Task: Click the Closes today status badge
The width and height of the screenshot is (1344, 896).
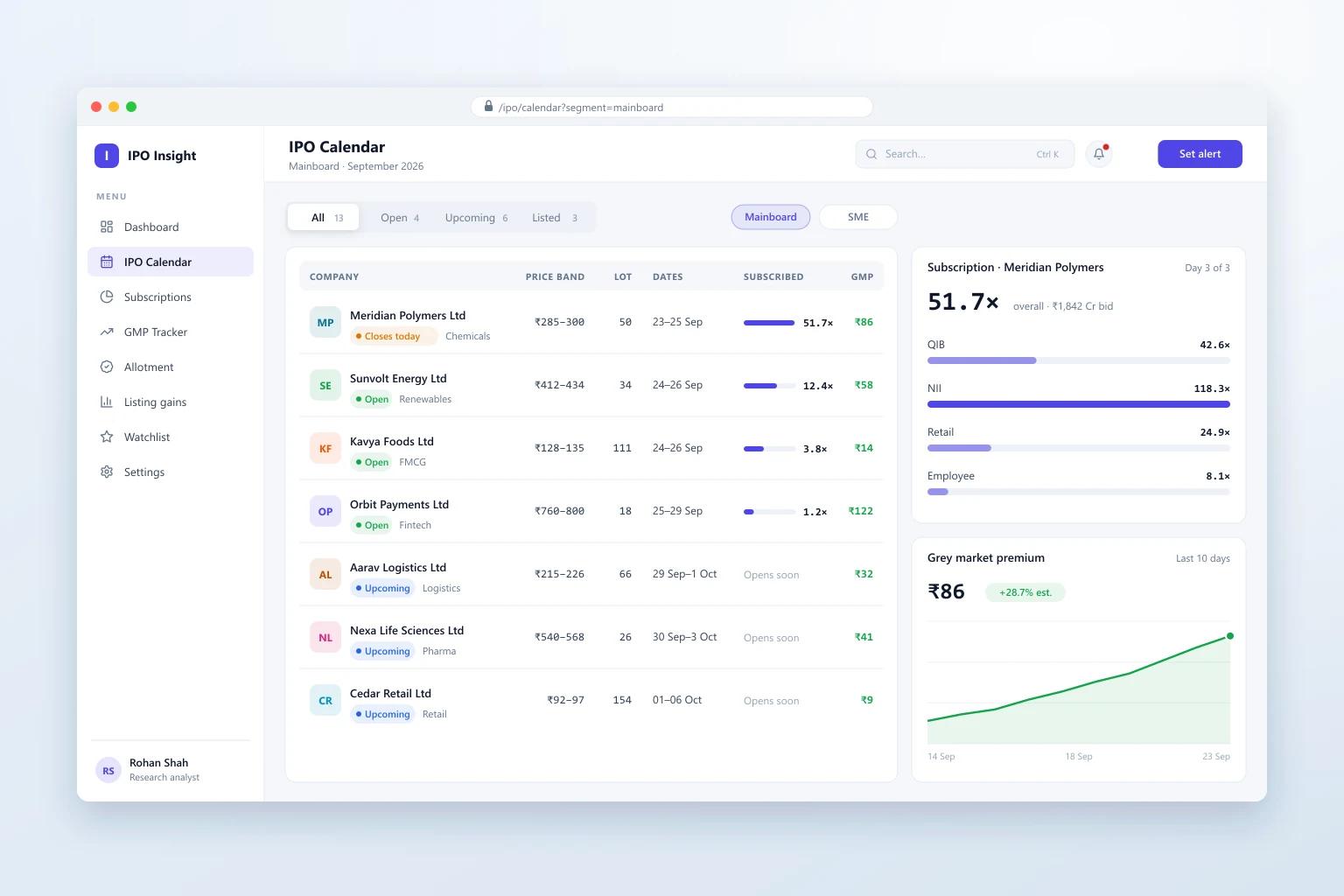Action: 394,336
